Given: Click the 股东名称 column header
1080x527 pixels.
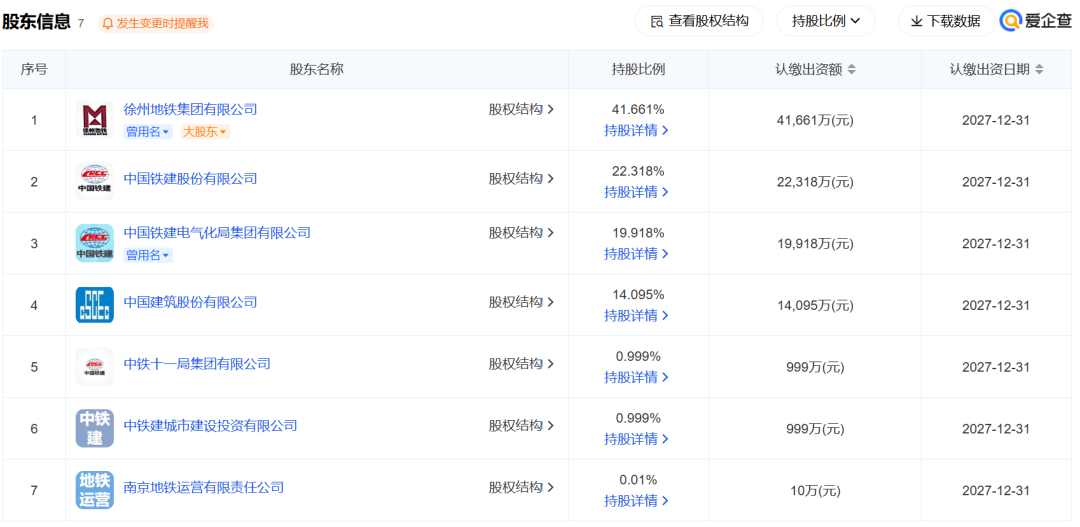Looking at the screenshot, I should 317,69.
